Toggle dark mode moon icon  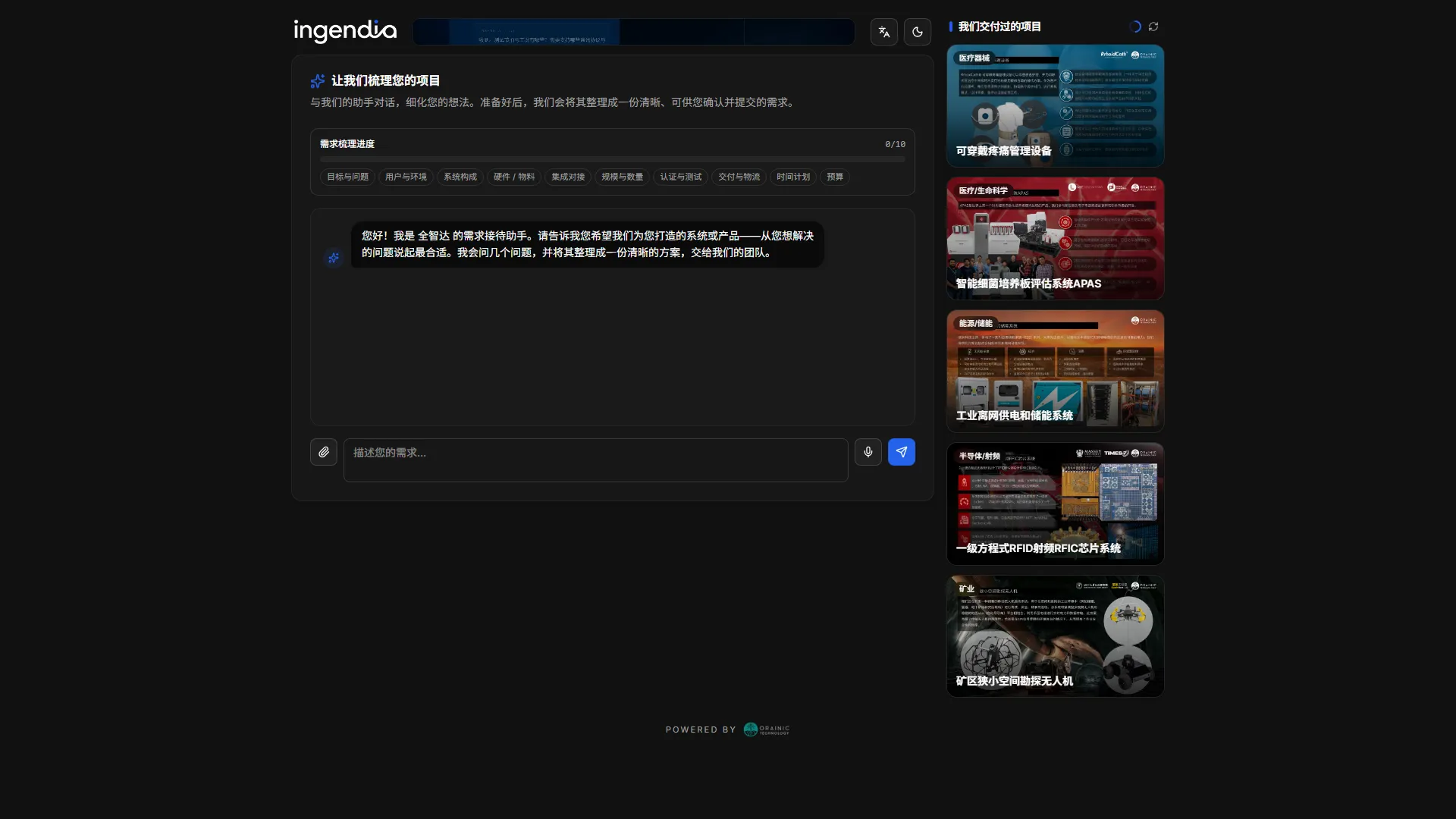pyautogui.click(x=918, y=32)
